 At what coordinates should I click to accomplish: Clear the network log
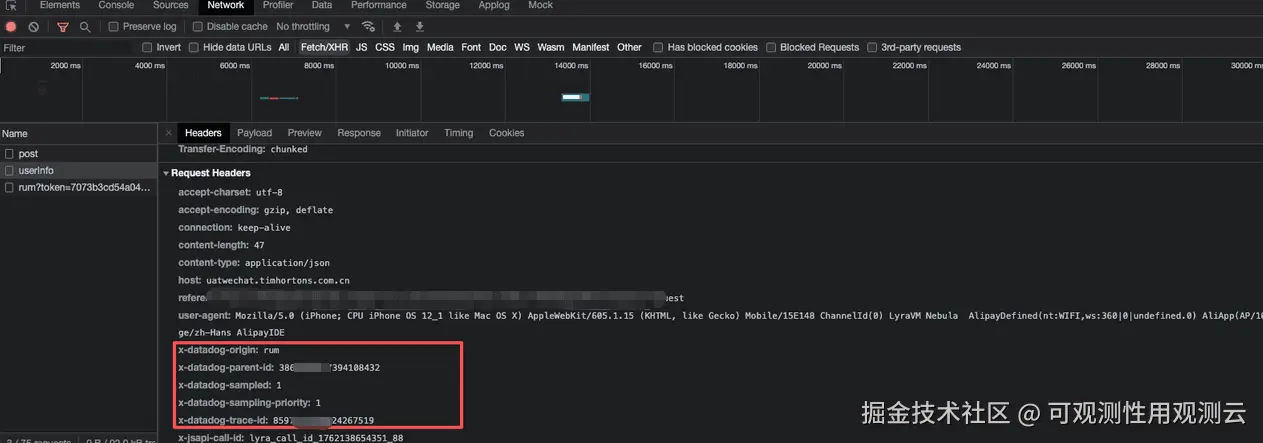(34, 27)
